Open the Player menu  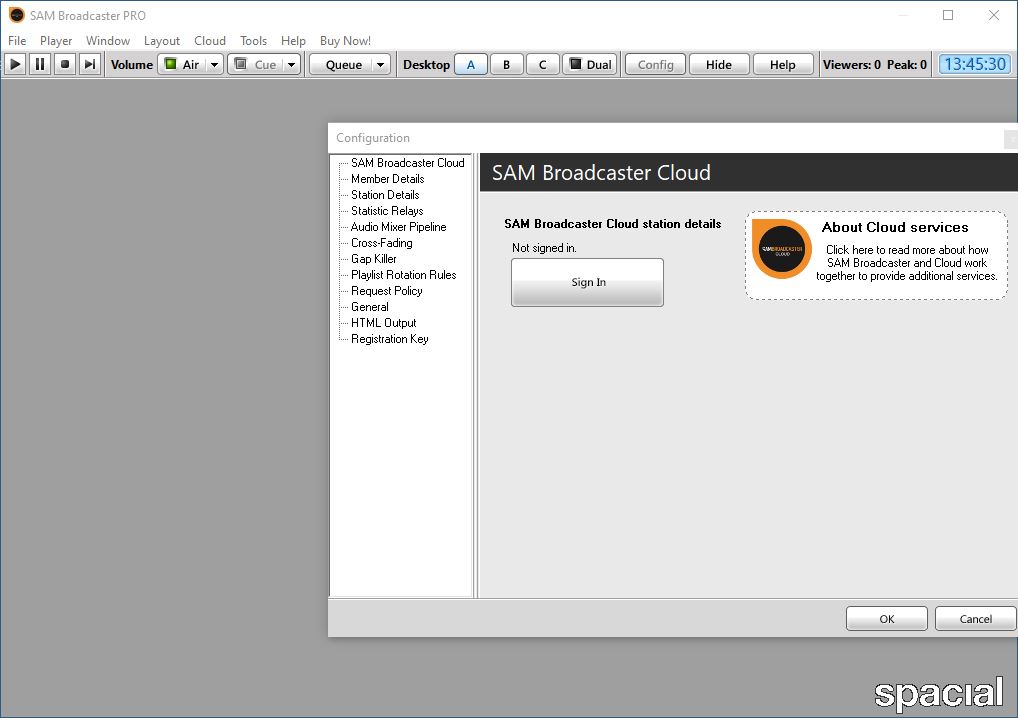[56, 40]
